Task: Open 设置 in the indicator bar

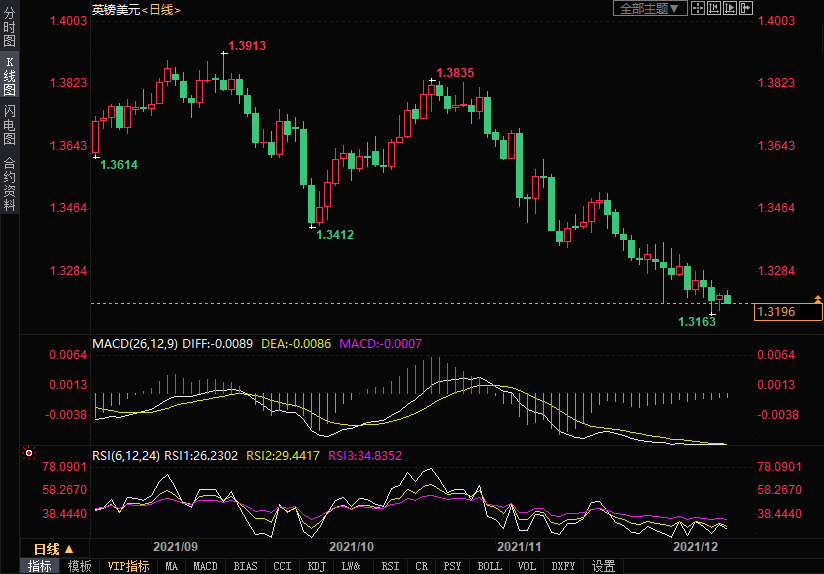Action: (603, 566)
